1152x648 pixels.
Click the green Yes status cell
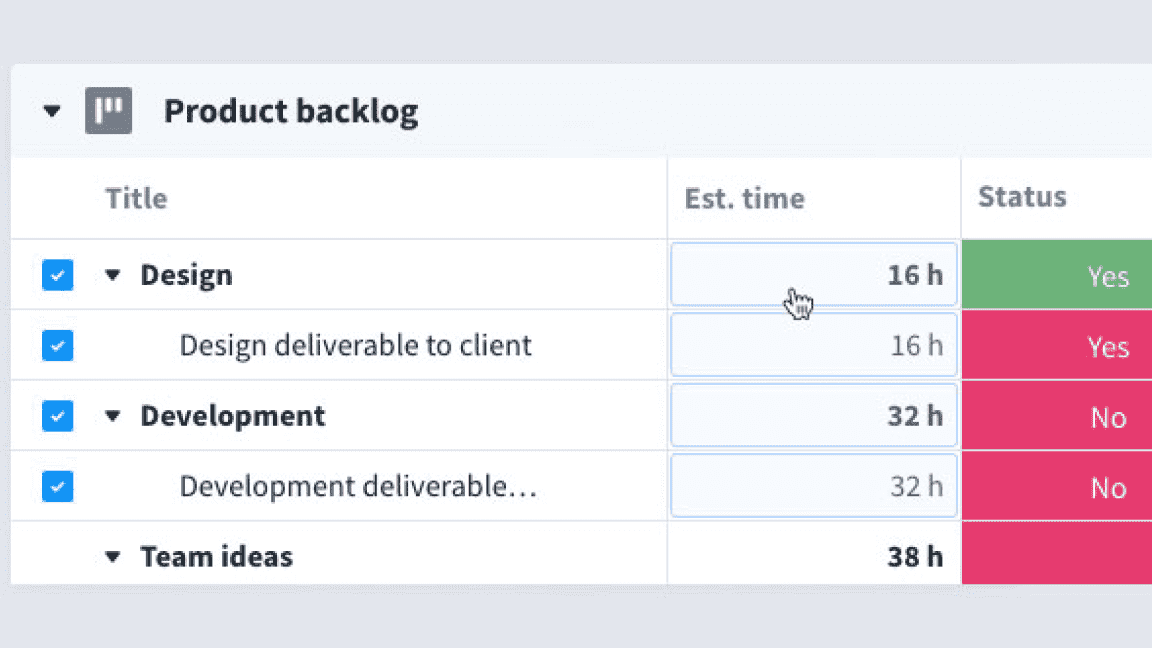(1056, 275)
